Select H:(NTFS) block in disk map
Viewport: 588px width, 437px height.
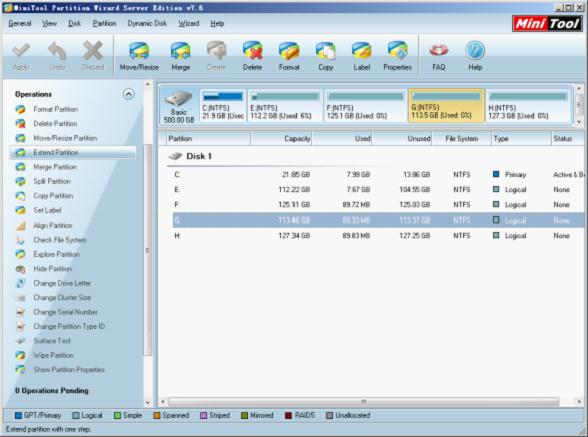pyautogui.click(x=528, y=105)
